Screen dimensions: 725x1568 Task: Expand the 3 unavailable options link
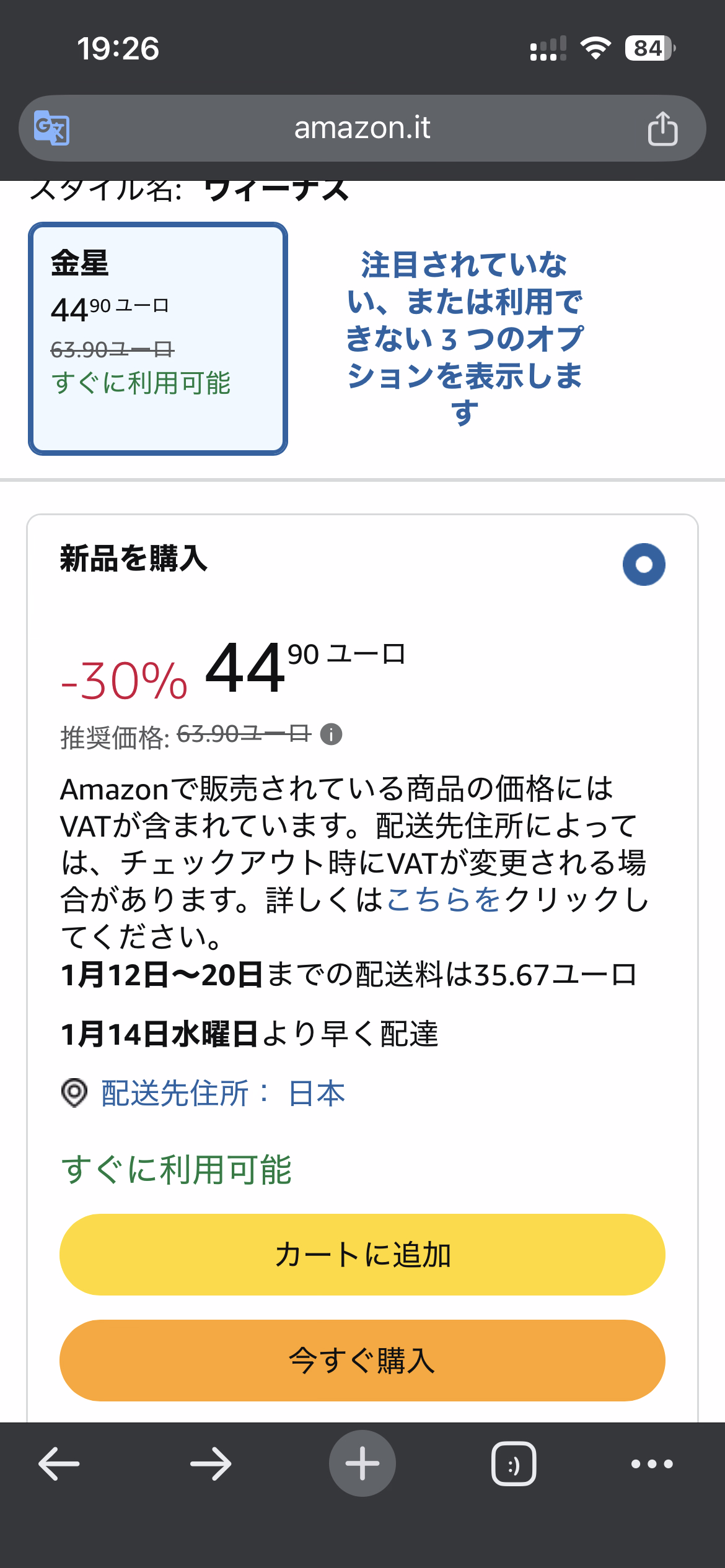coord(464,338)
